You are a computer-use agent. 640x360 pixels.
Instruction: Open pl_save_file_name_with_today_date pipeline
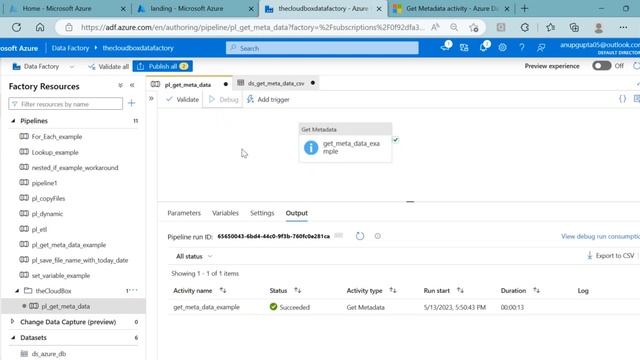80,260
